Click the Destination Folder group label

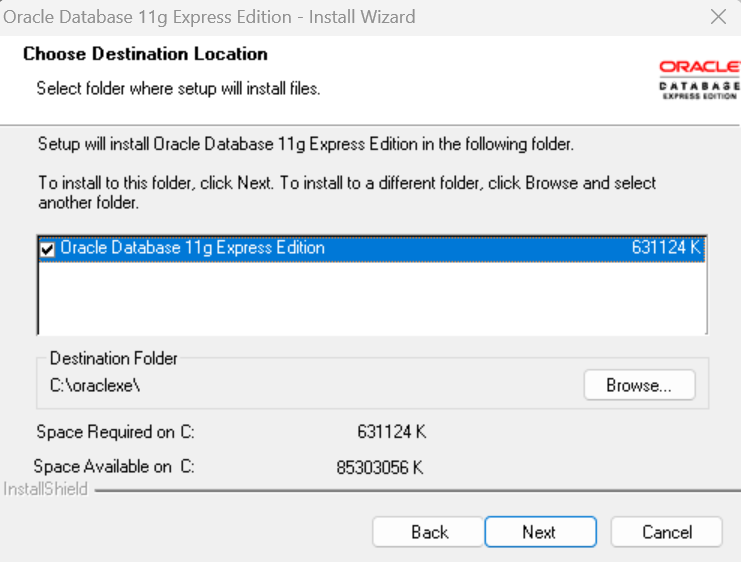[x=113, y=358]
